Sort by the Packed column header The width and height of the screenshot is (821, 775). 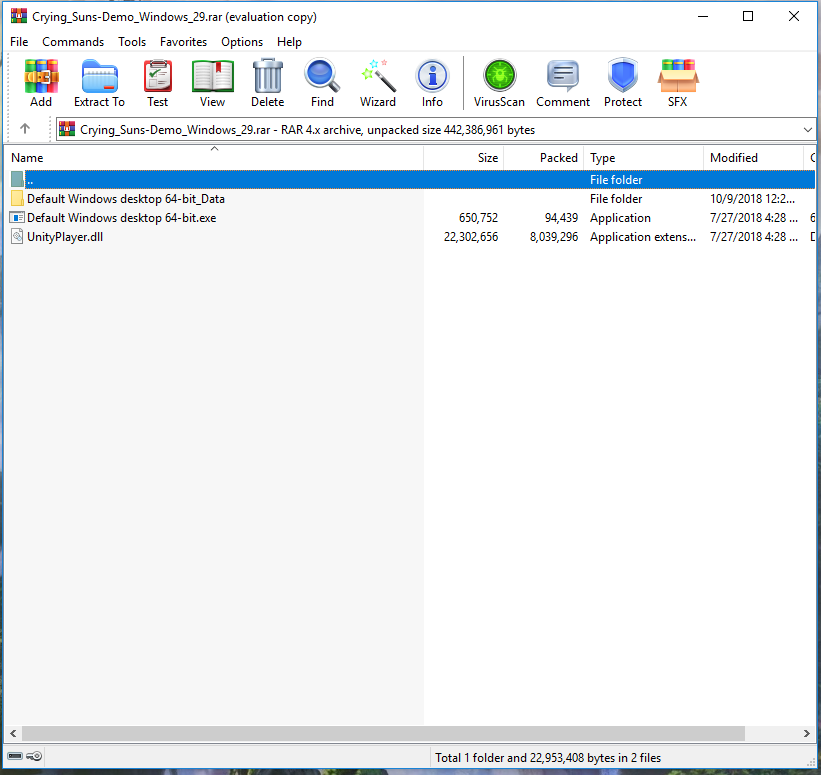point(543,158)
